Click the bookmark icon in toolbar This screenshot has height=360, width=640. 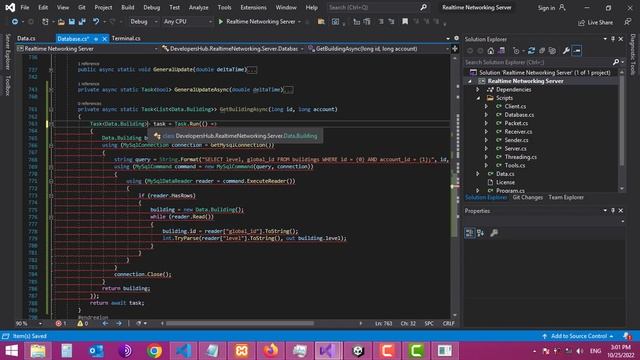tap(405, 22)
